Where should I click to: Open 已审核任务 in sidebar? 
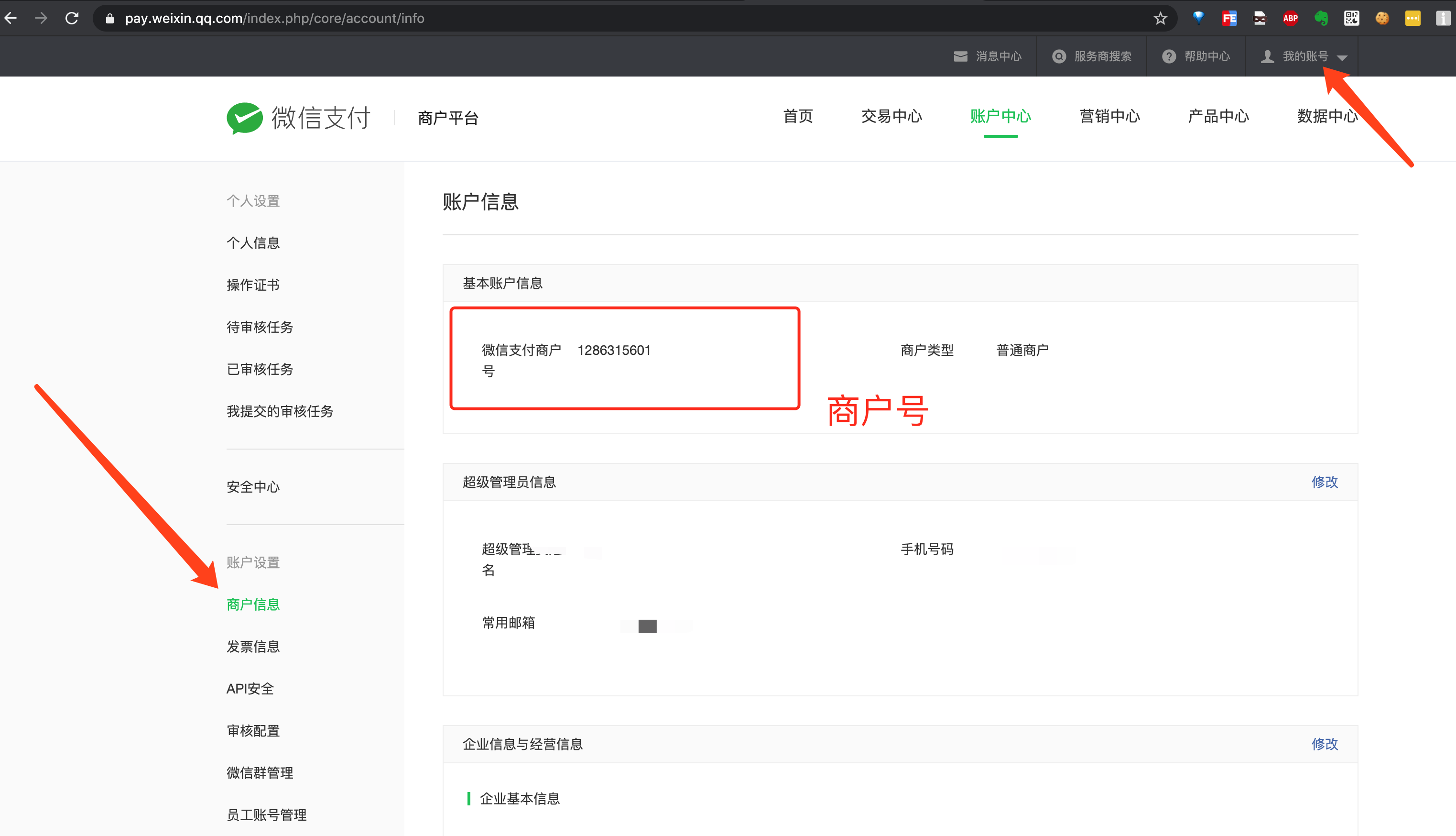pyautogui.click(x=260, y=369)
